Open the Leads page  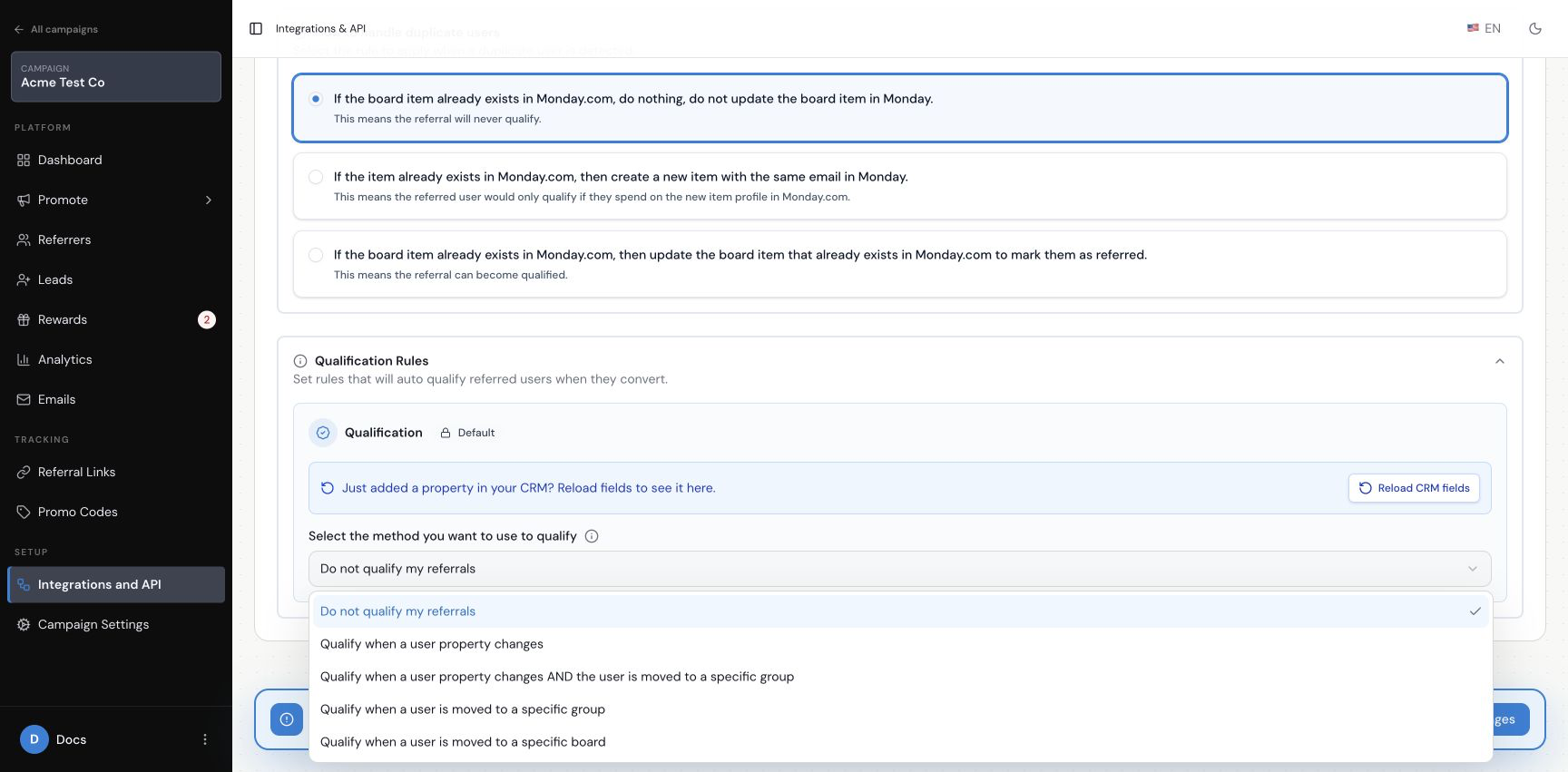point(116,279)
